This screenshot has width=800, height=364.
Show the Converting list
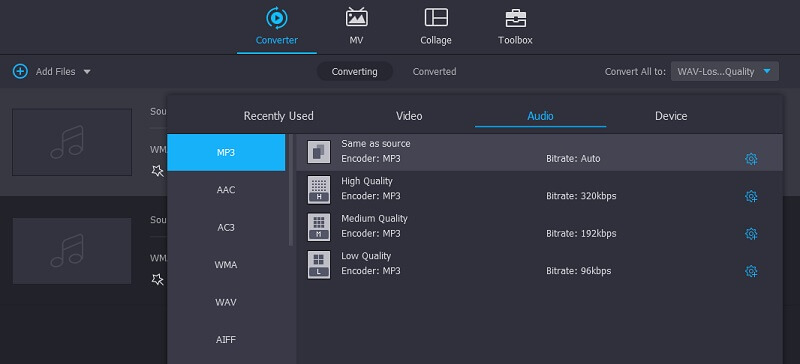355,71
